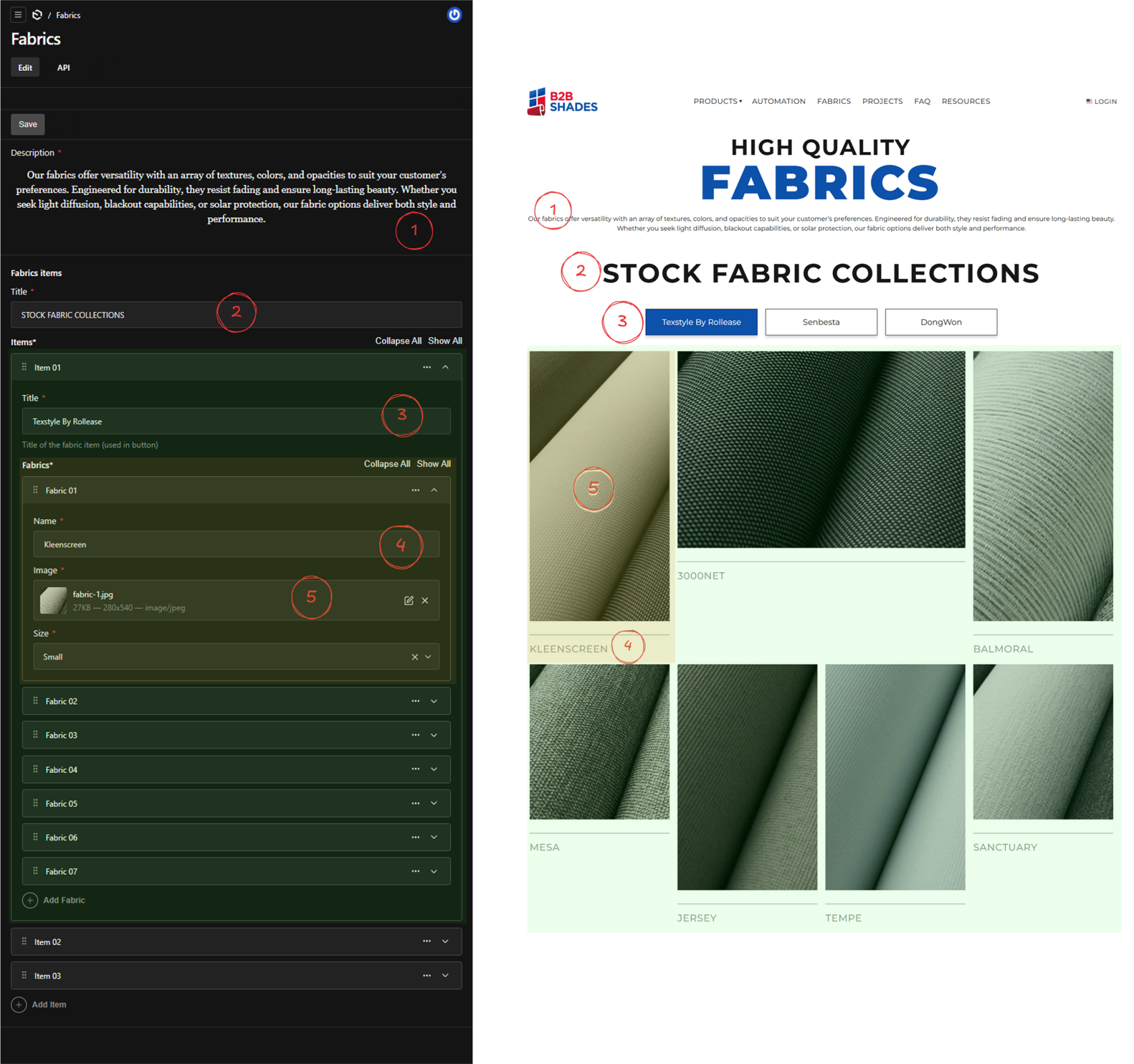
Task: Click the Login link
Action: [1105, 101]
